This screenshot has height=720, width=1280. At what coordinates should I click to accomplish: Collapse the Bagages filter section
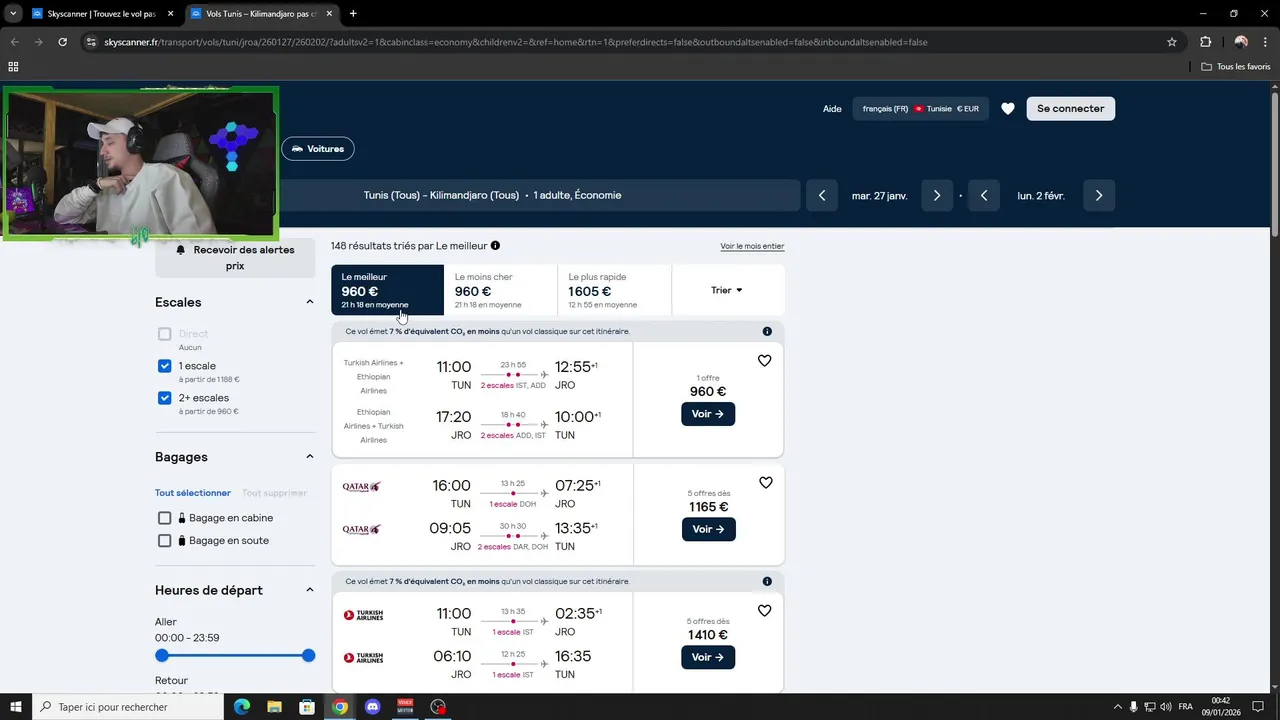point(309,457)
